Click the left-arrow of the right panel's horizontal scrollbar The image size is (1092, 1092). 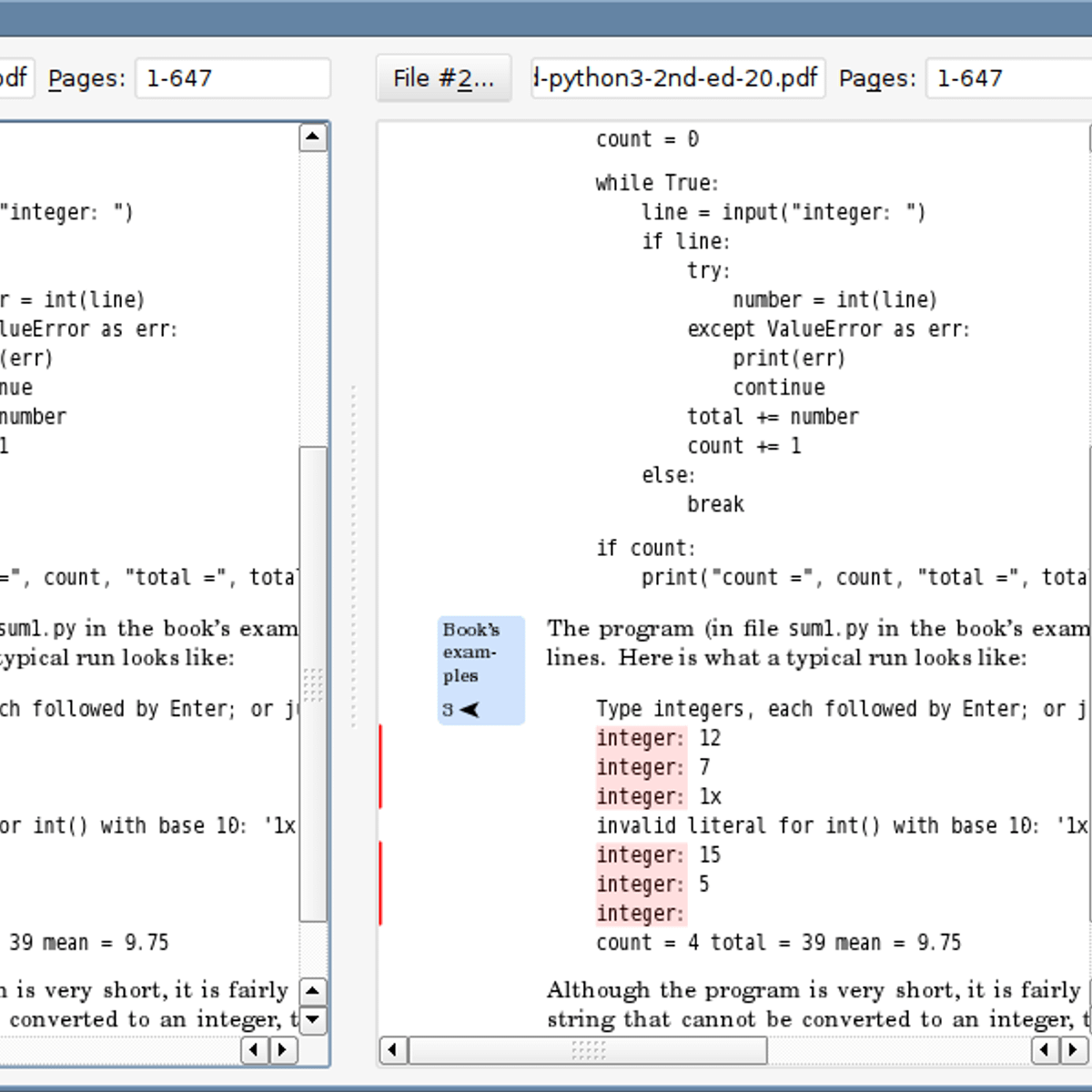tap(395, 1050)
